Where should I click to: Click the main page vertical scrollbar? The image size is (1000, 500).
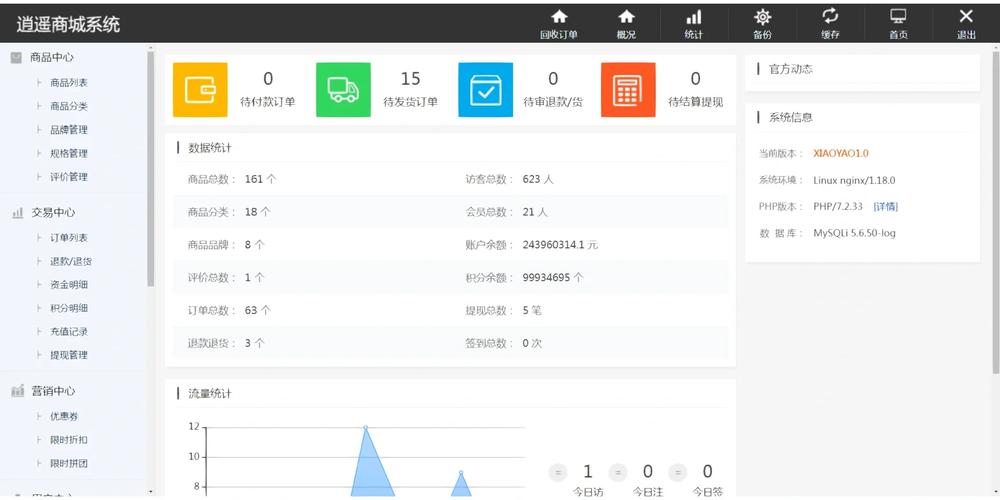pos(996,210)
